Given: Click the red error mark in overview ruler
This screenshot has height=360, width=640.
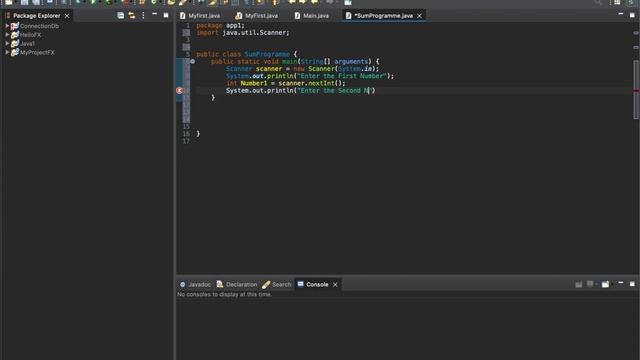Looking at the screenshot, I should 636,91.
